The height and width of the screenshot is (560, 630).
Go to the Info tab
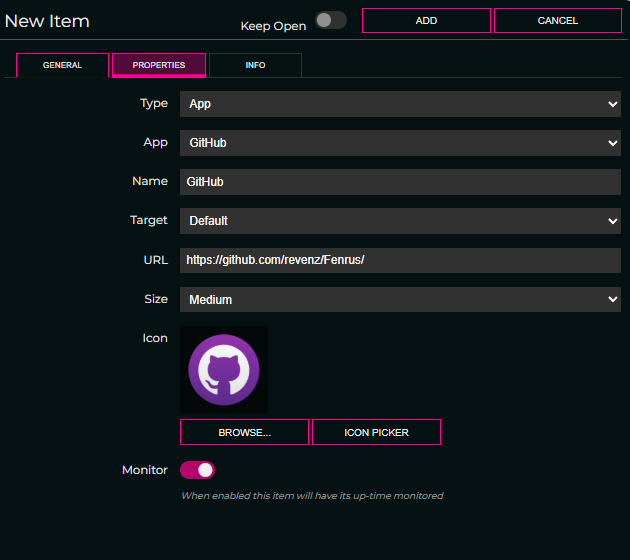(255, 66)
